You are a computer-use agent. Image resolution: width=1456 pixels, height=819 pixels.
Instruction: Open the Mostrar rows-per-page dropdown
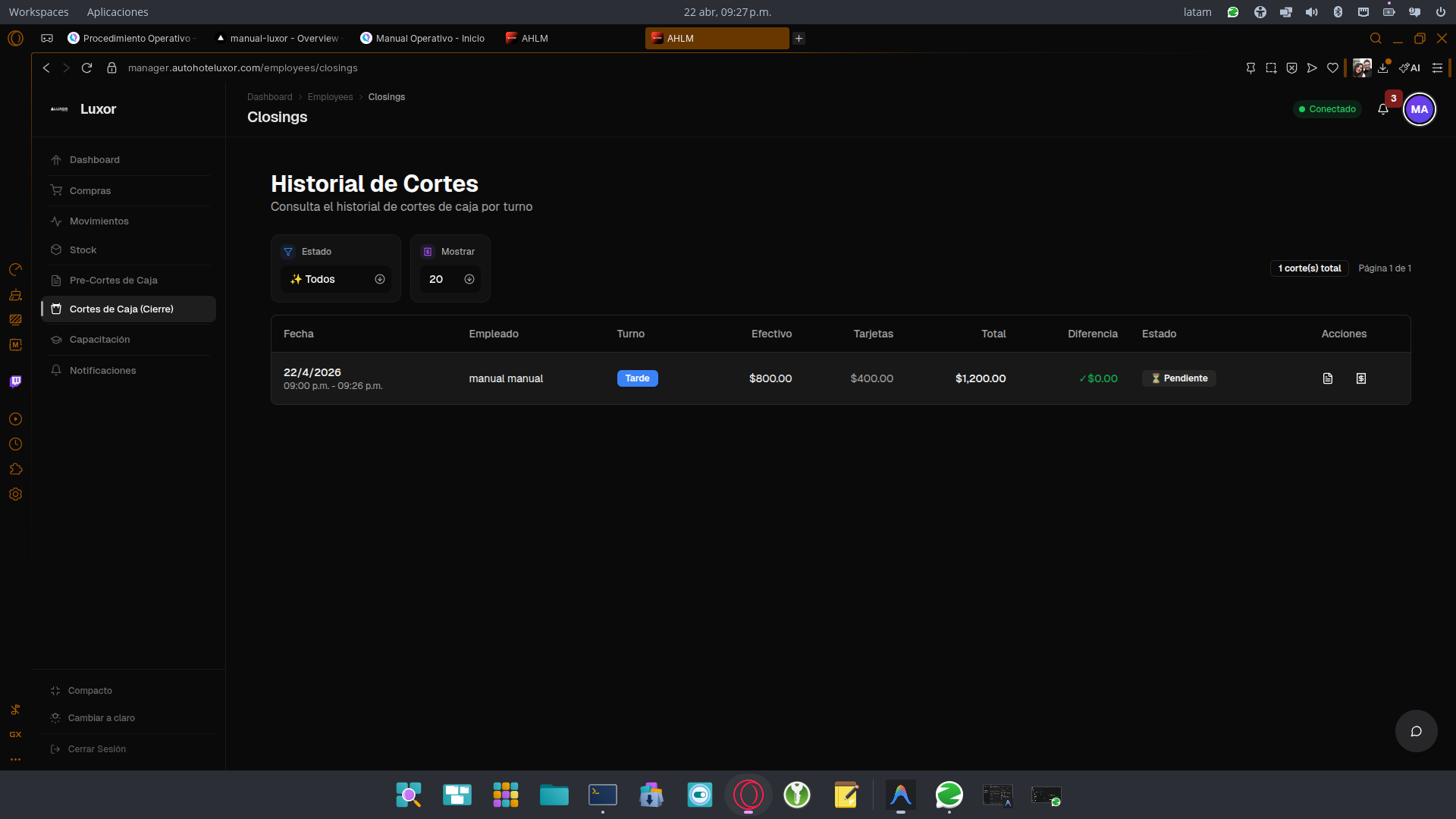click(x=450, y=279)
